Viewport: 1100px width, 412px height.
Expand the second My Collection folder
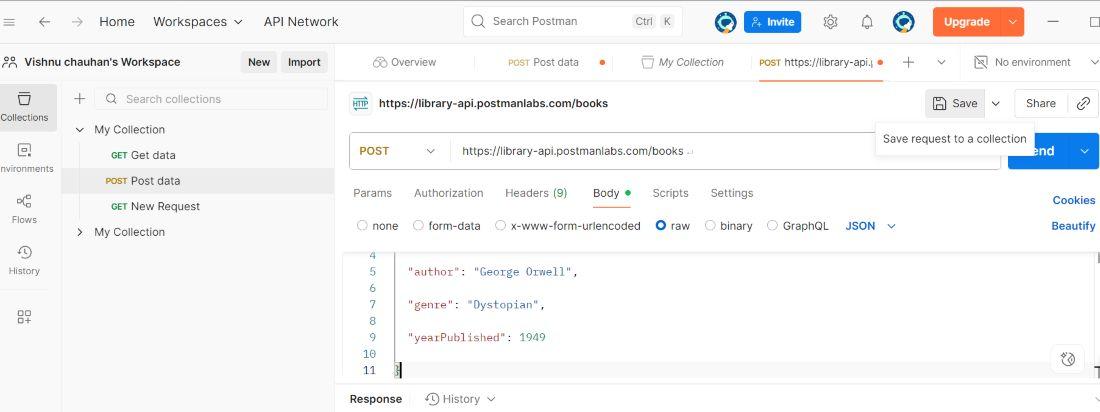coord(80,232)
